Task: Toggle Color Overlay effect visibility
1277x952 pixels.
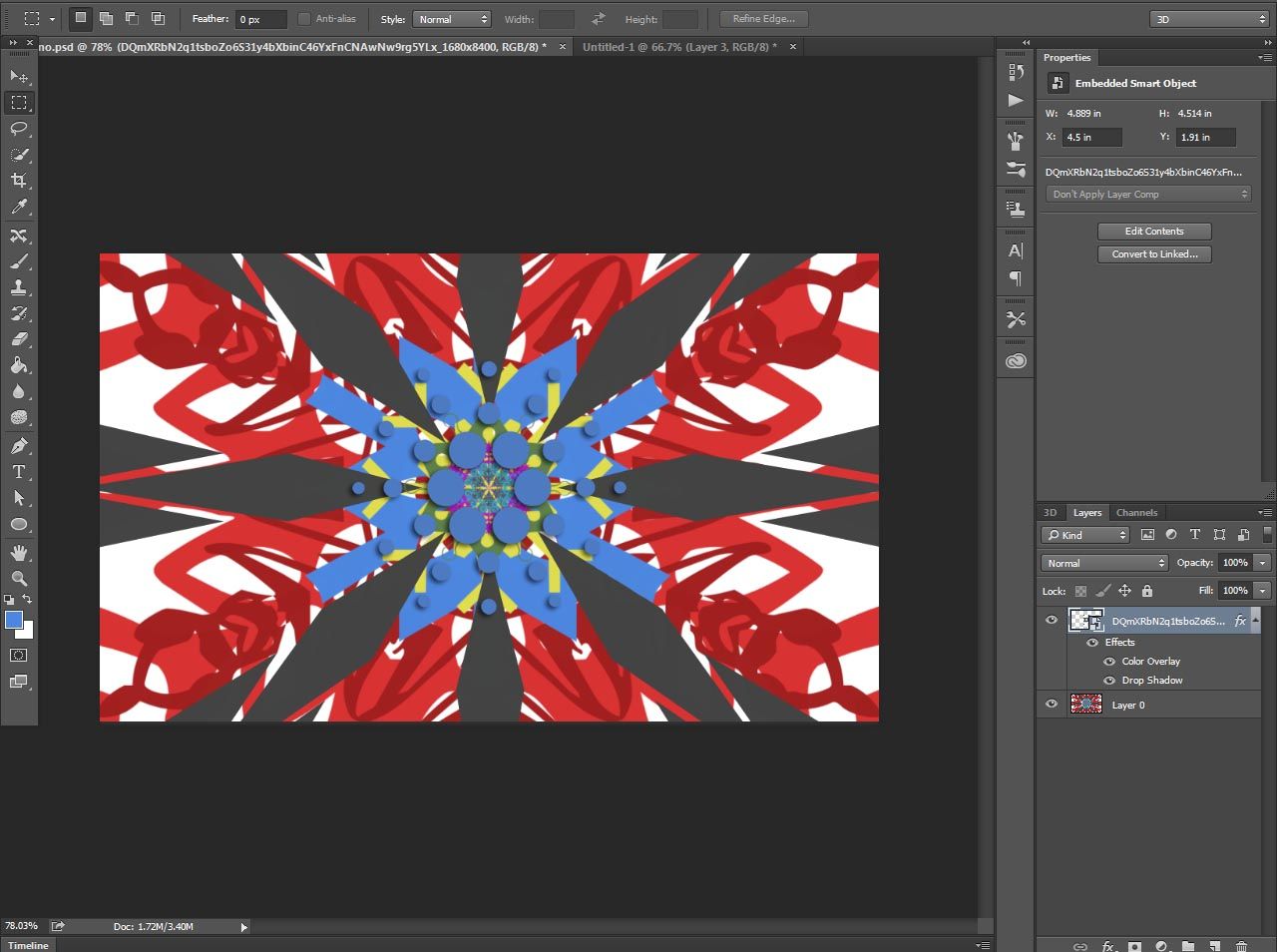Action: pyautogui.click(x=1109, y=662)
